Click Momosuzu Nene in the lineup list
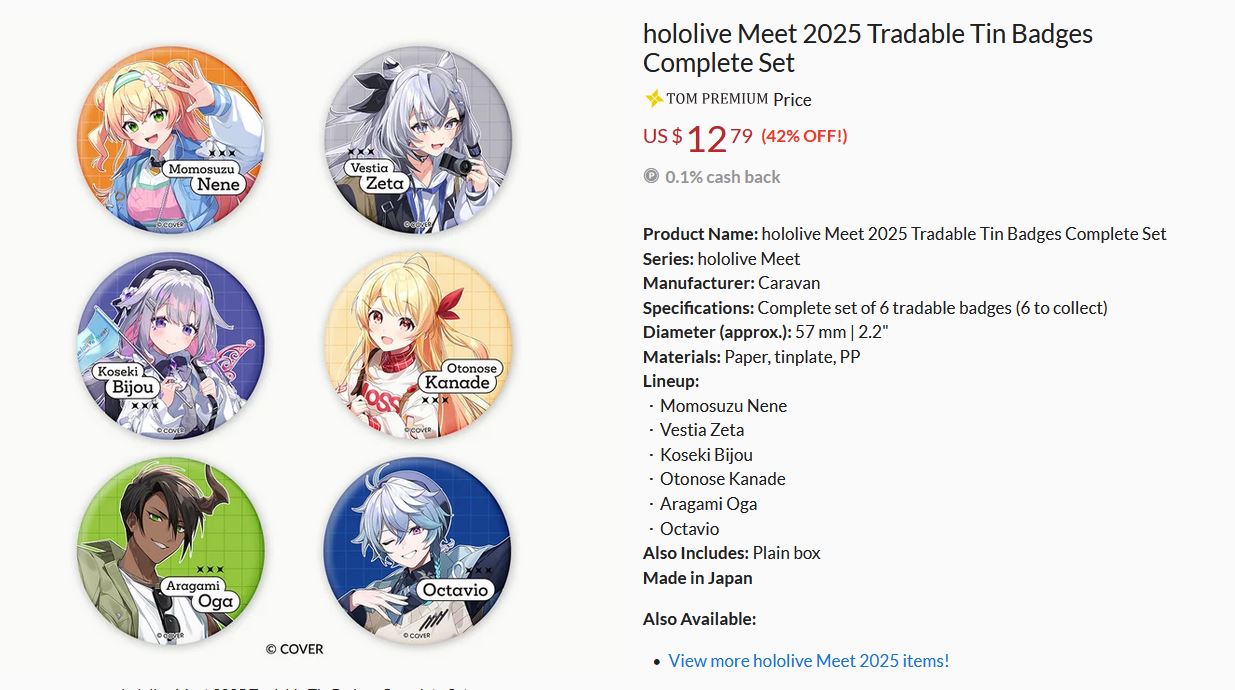 [723, 406]
